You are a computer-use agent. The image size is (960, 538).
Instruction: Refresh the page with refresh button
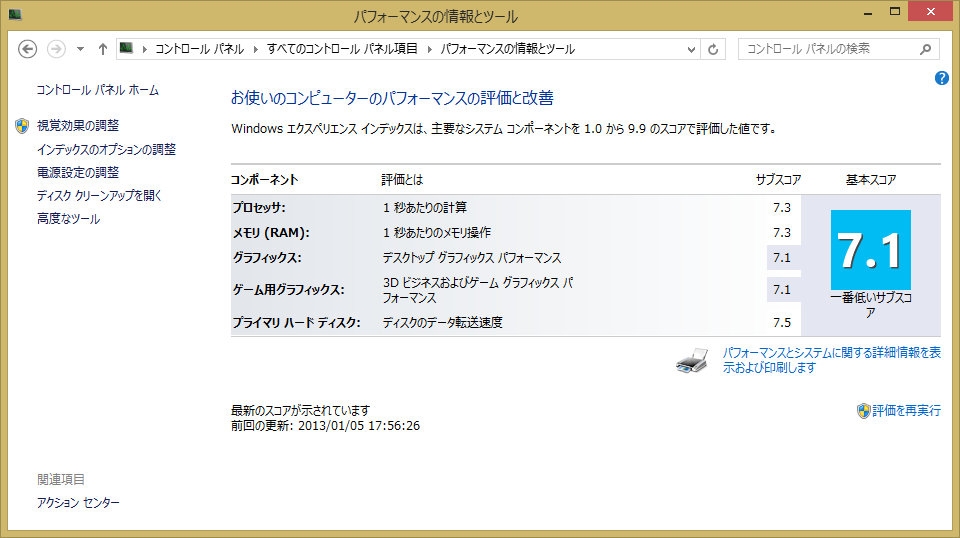(x=713, y=50)
